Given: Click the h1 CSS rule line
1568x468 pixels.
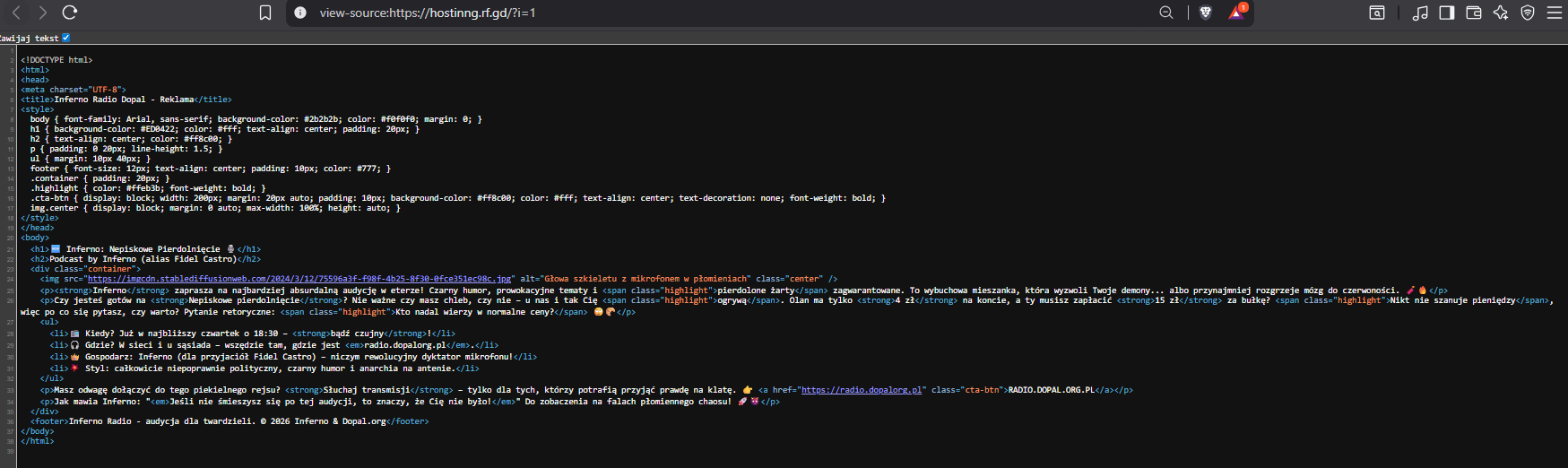Looking at the screenshot, I should tap(225, 129).
